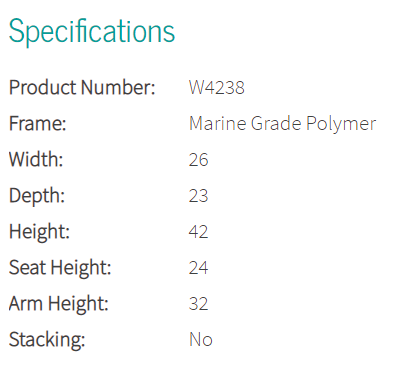Click the stacking value No

201,340
